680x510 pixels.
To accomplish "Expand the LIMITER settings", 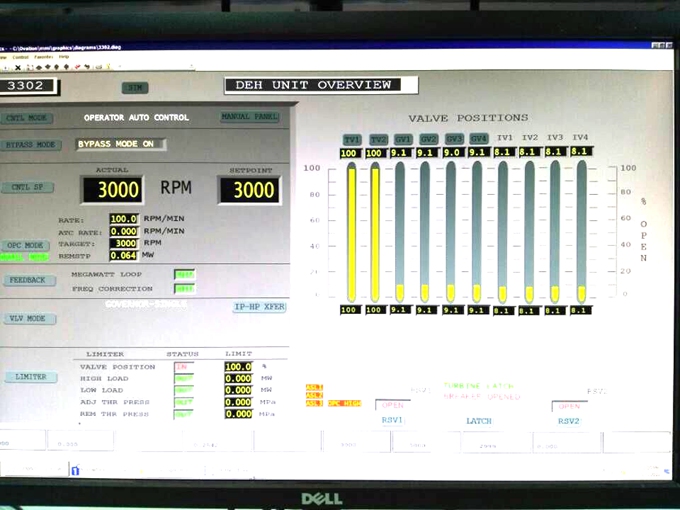I will (x=27, y=377).
